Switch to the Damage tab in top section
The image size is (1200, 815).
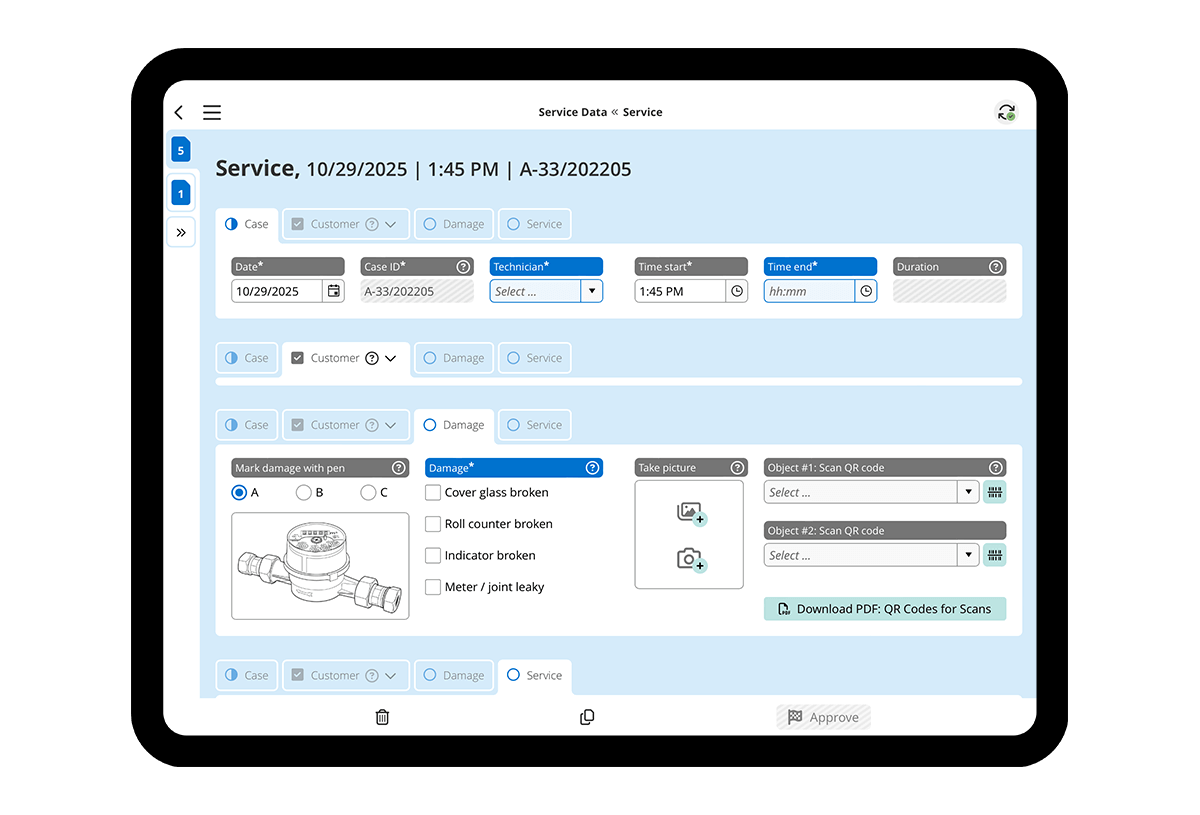pos(453,224)
